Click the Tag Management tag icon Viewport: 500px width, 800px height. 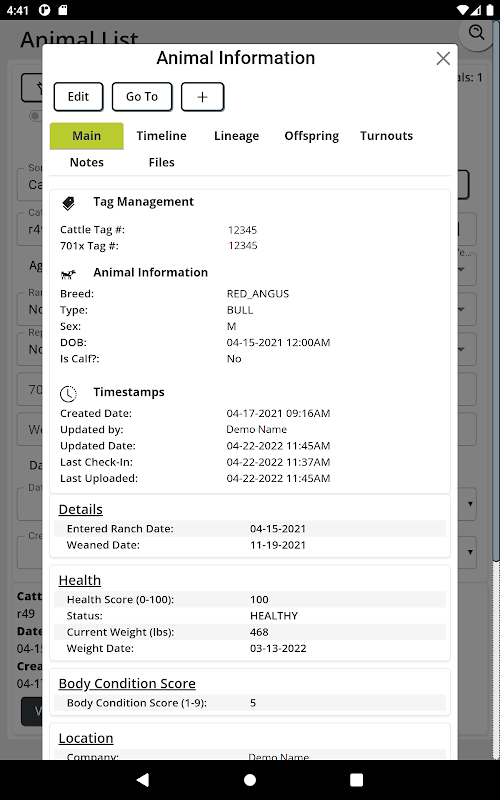coord(68,204)
